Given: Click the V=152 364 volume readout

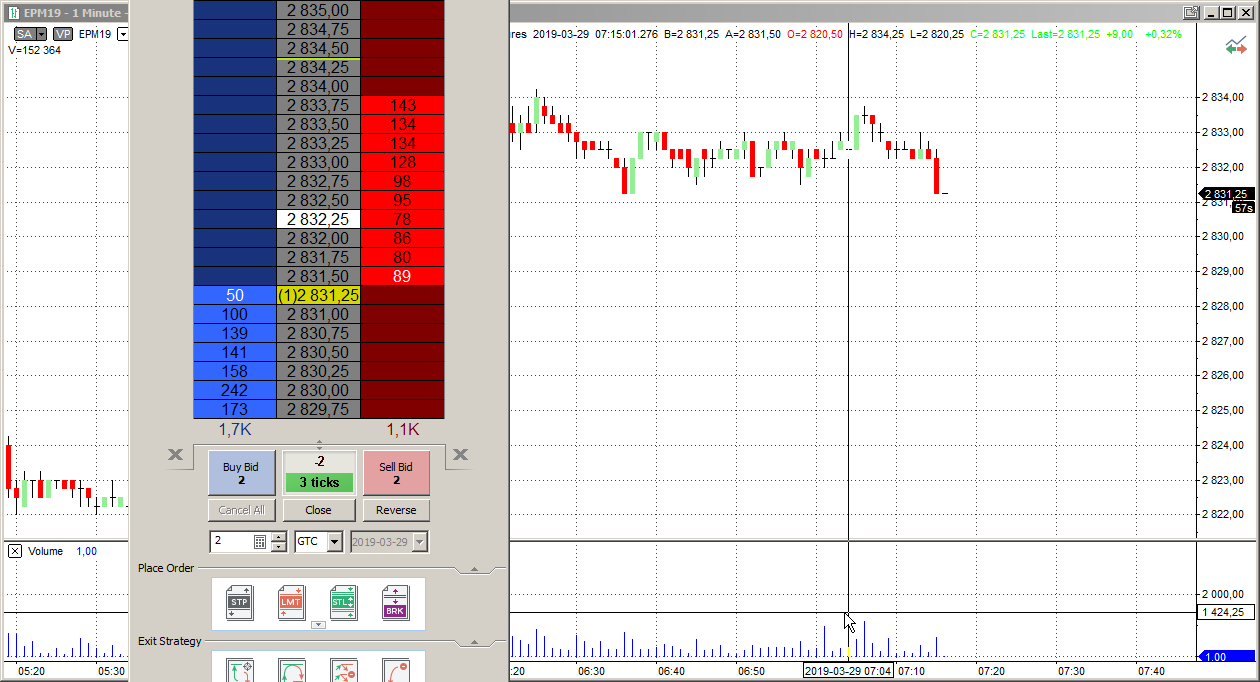Looking at the screenshot, I should click(x=34, y=50).
